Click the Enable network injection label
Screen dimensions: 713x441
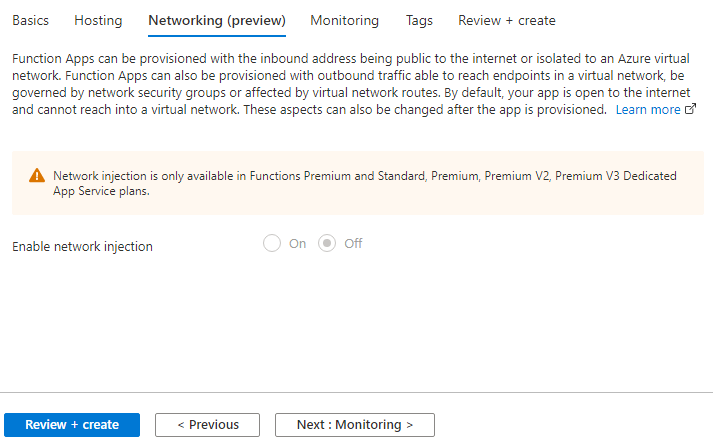[82, 246]
